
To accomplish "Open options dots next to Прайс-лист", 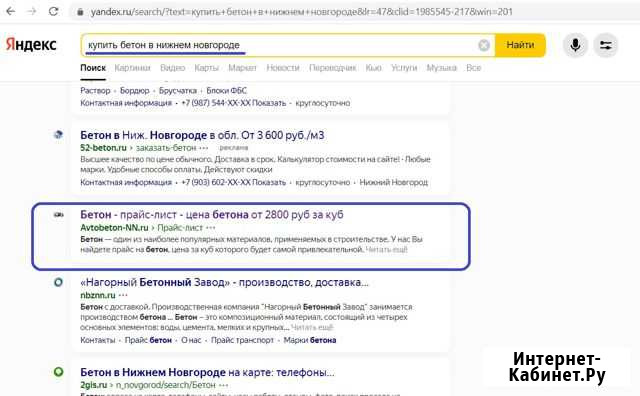I will pyautogui.click(x=211, y=228).
